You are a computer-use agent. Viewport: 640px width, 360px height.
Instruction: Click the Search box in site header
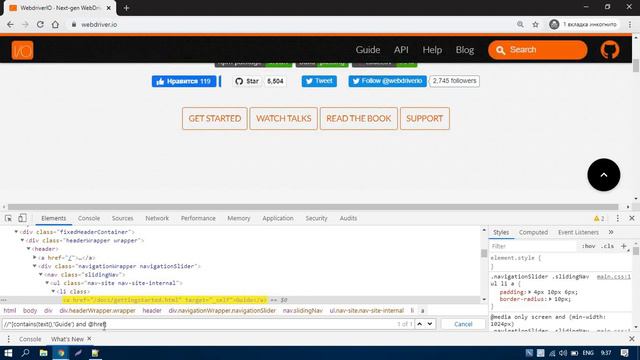538,50
